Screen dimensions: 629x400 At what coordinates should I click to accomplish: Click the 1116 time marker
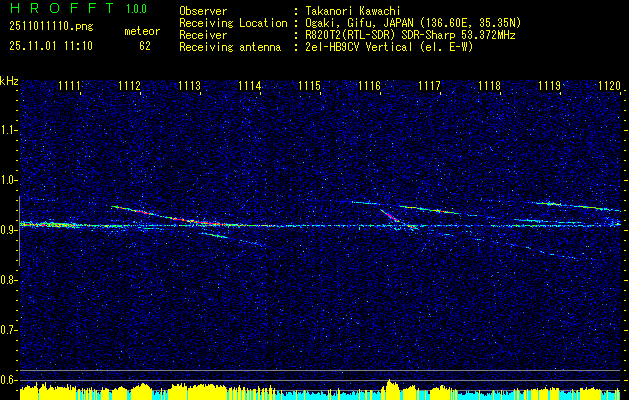click(x=369, y=86)
